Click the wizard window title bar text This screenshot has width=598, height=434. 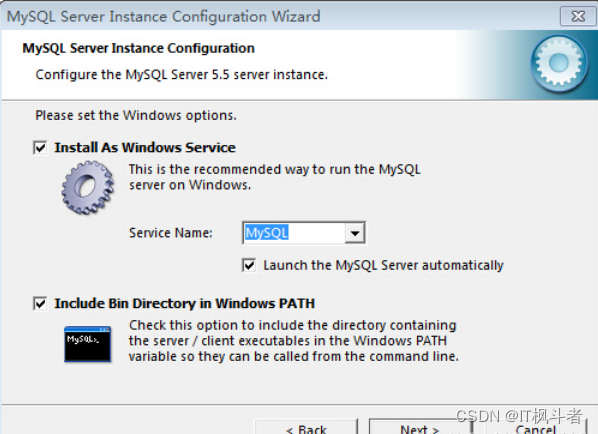tap(163, 16)
